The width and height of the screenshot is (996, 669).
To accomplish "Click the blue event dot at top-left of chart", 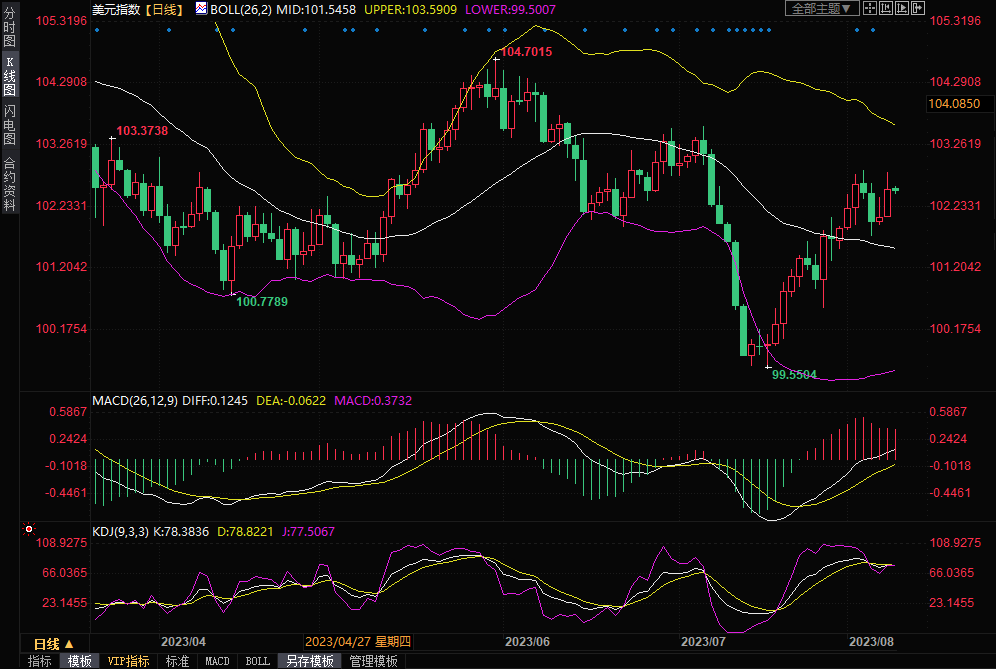I will [x=96, y=30].
